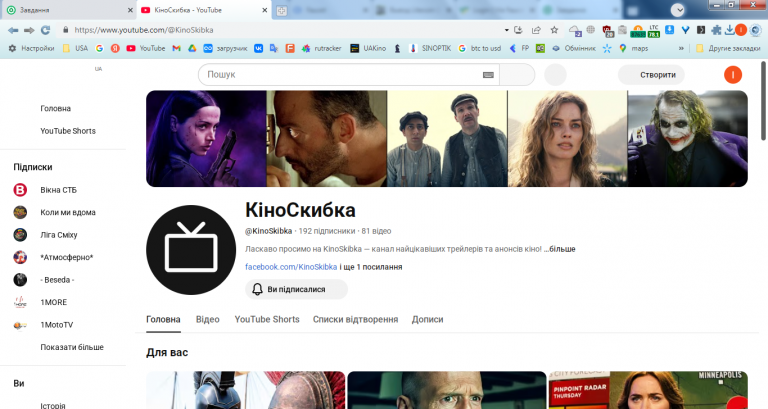
Task: Open the Настройки bookmark gear
Action: coord(31,48)
